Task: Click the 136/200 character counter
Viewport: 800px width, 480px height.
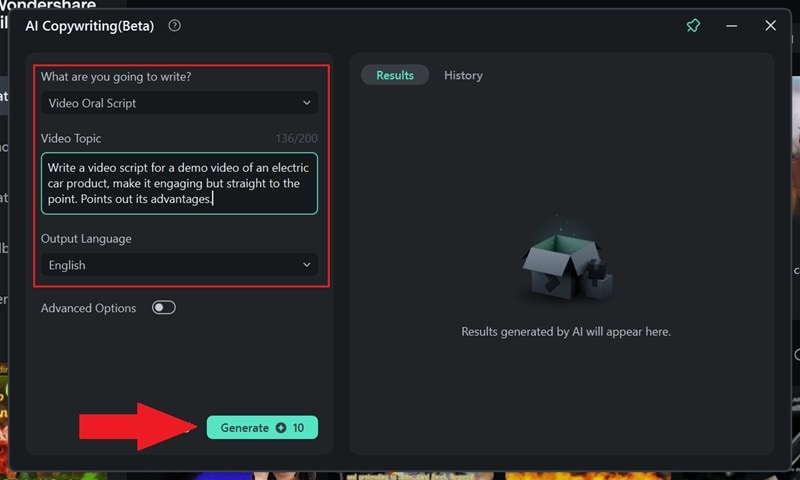Action: [296, 138]
